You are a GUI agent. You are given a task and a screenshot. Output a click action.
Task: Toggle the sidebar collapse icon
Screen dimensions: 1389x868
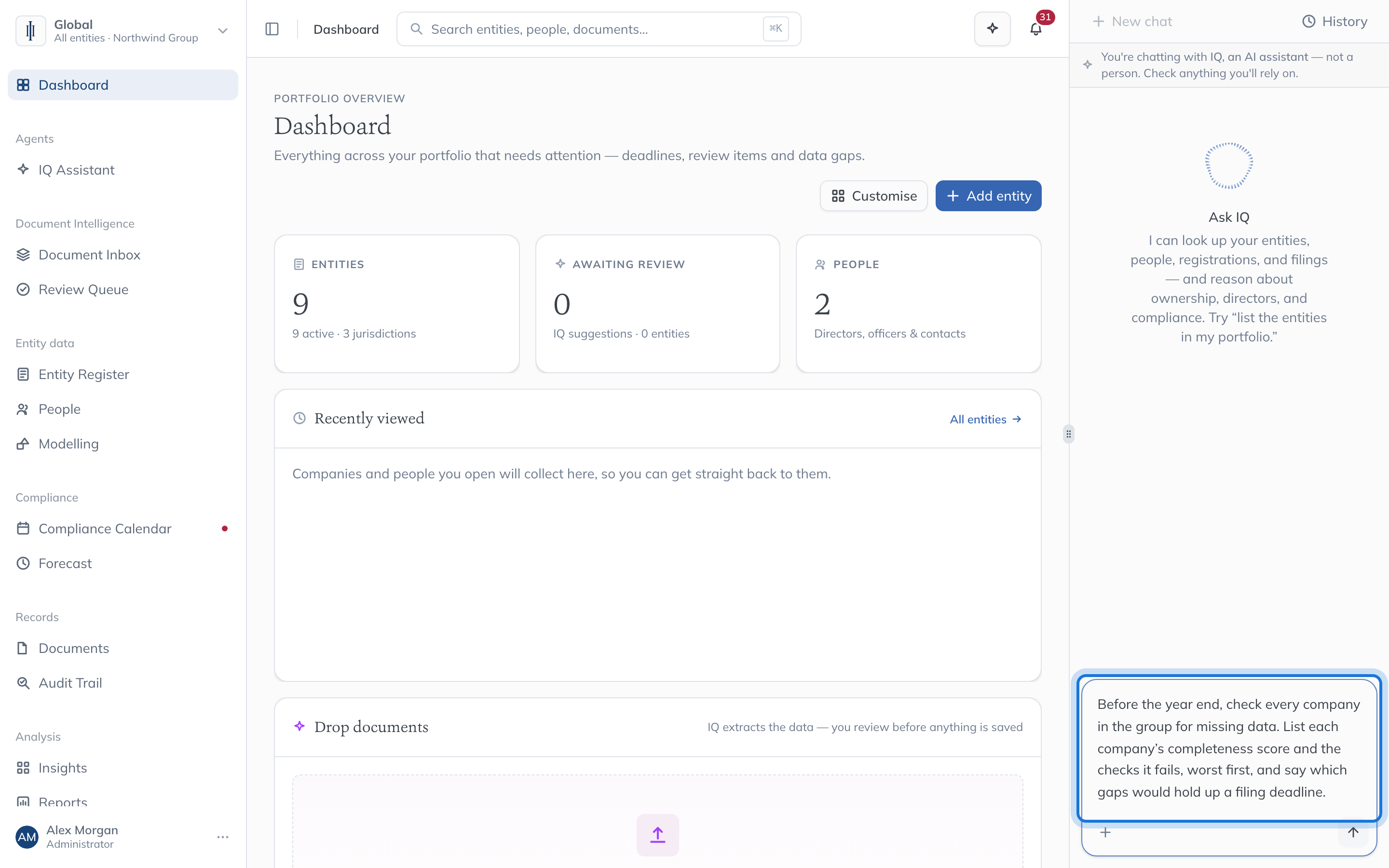point(272,29)
